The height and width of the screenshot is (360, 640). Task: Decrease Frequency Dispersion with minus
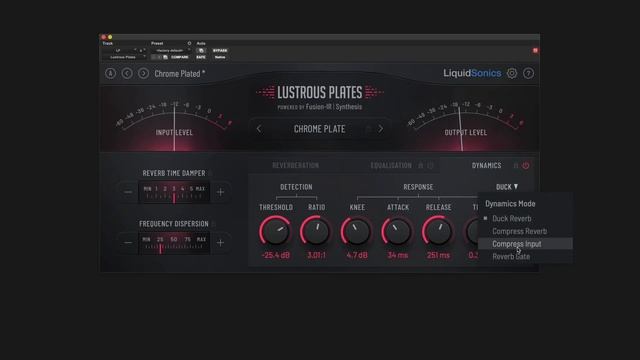click(x=128, y=243)
